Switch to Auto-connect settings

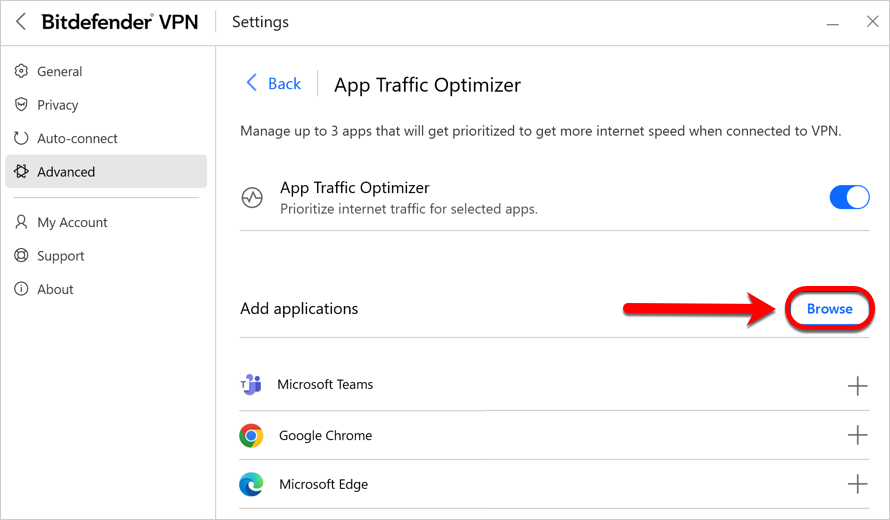pyautogui.click(x=106, y=138)
